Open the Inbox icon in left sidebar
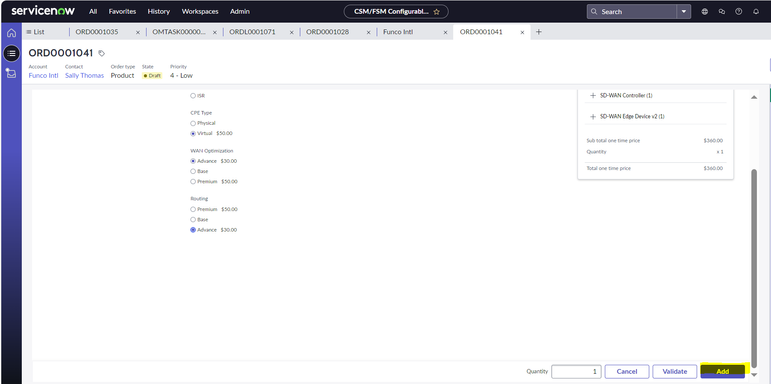The image size is (771, 384). click(x=11, y=73)
